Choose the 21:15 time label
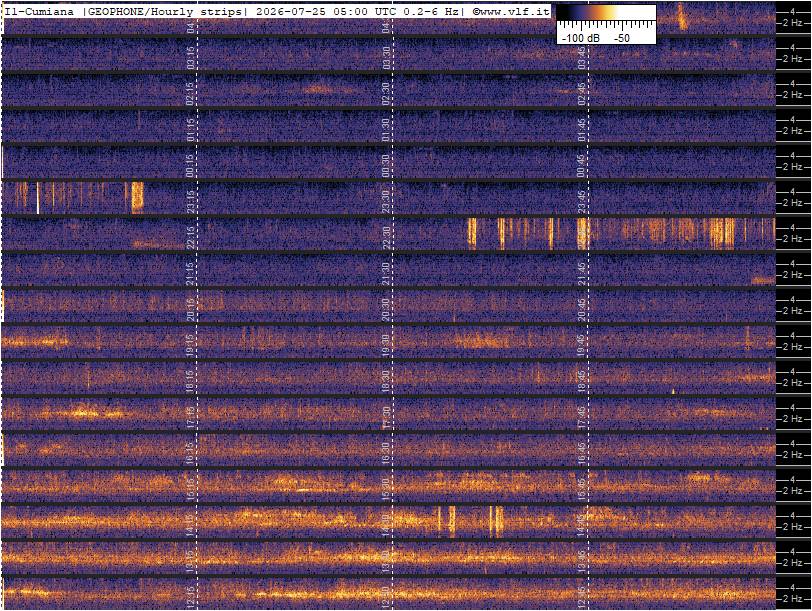This screenshot has width=812, height=611. coord(190,273)
